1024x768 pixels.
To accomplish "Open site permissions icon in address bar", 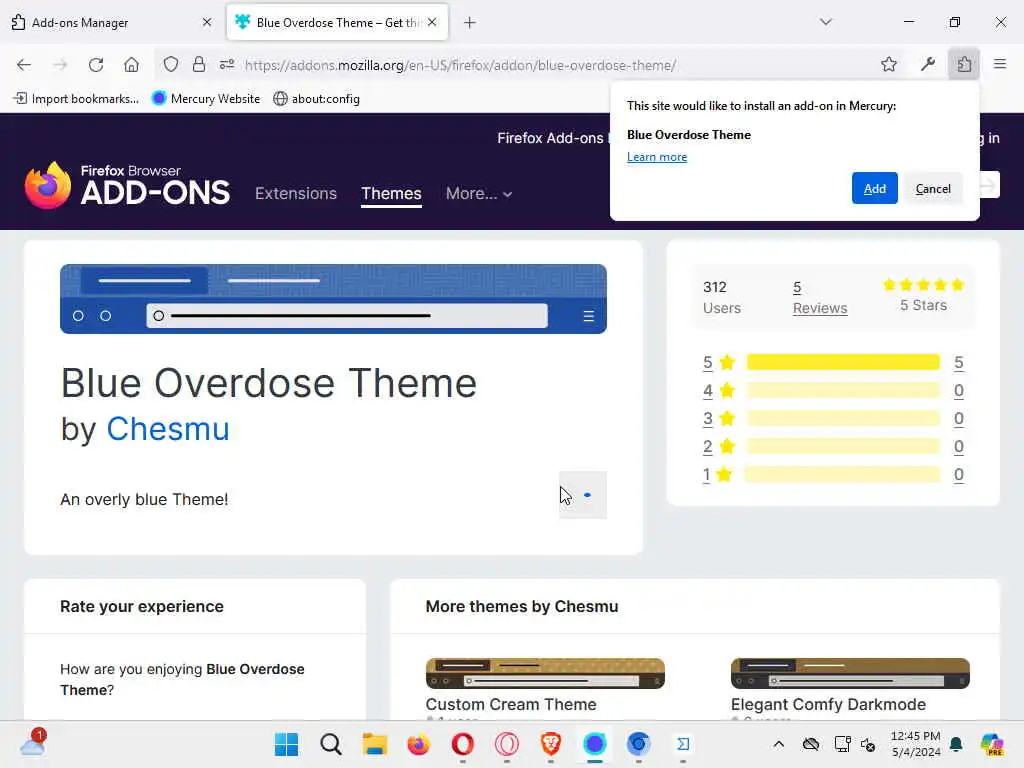I will (x=227, y=65).
